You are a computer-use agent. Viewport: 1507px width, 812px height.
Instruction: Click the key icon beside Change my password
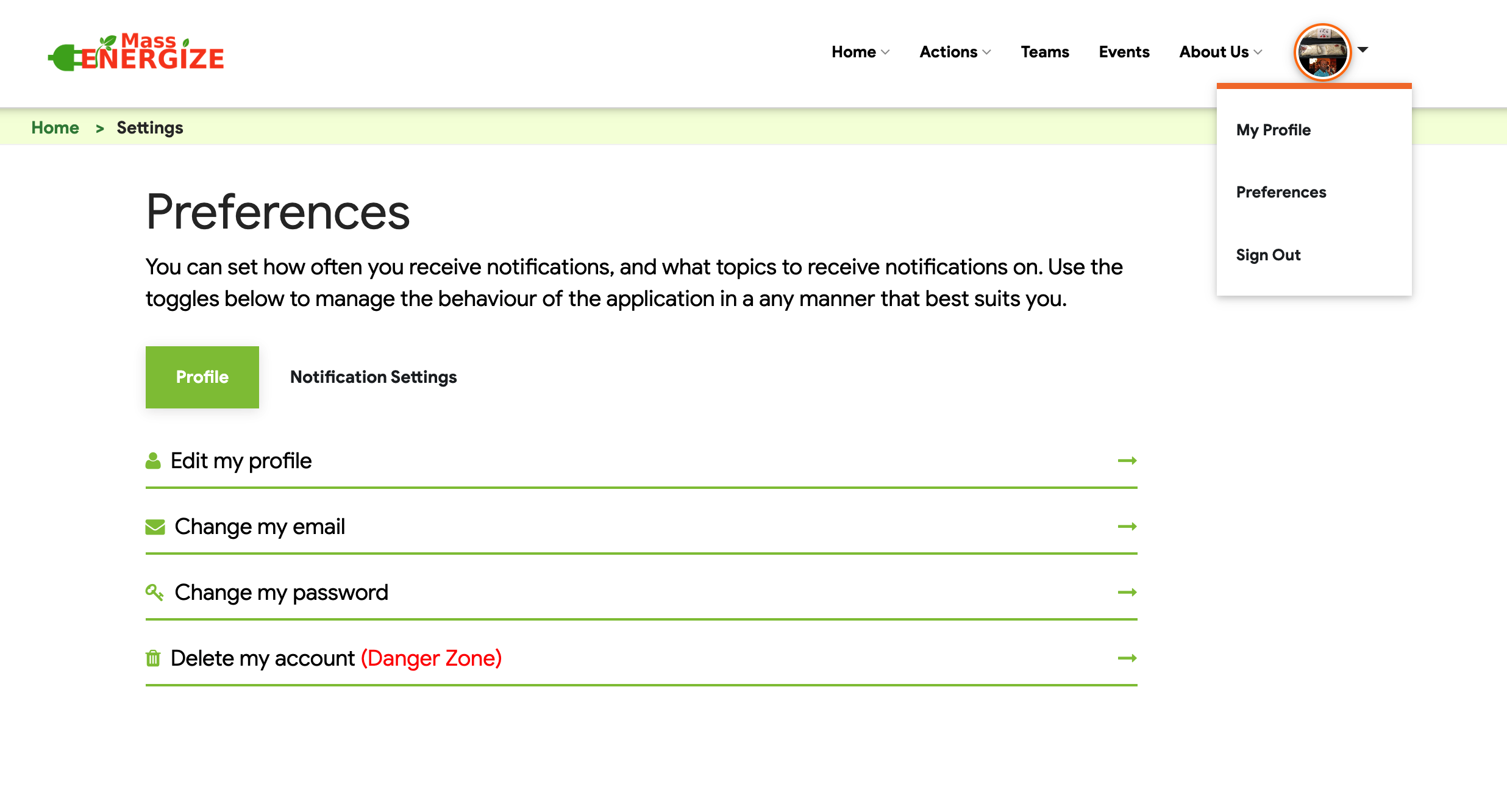point(155,592)
